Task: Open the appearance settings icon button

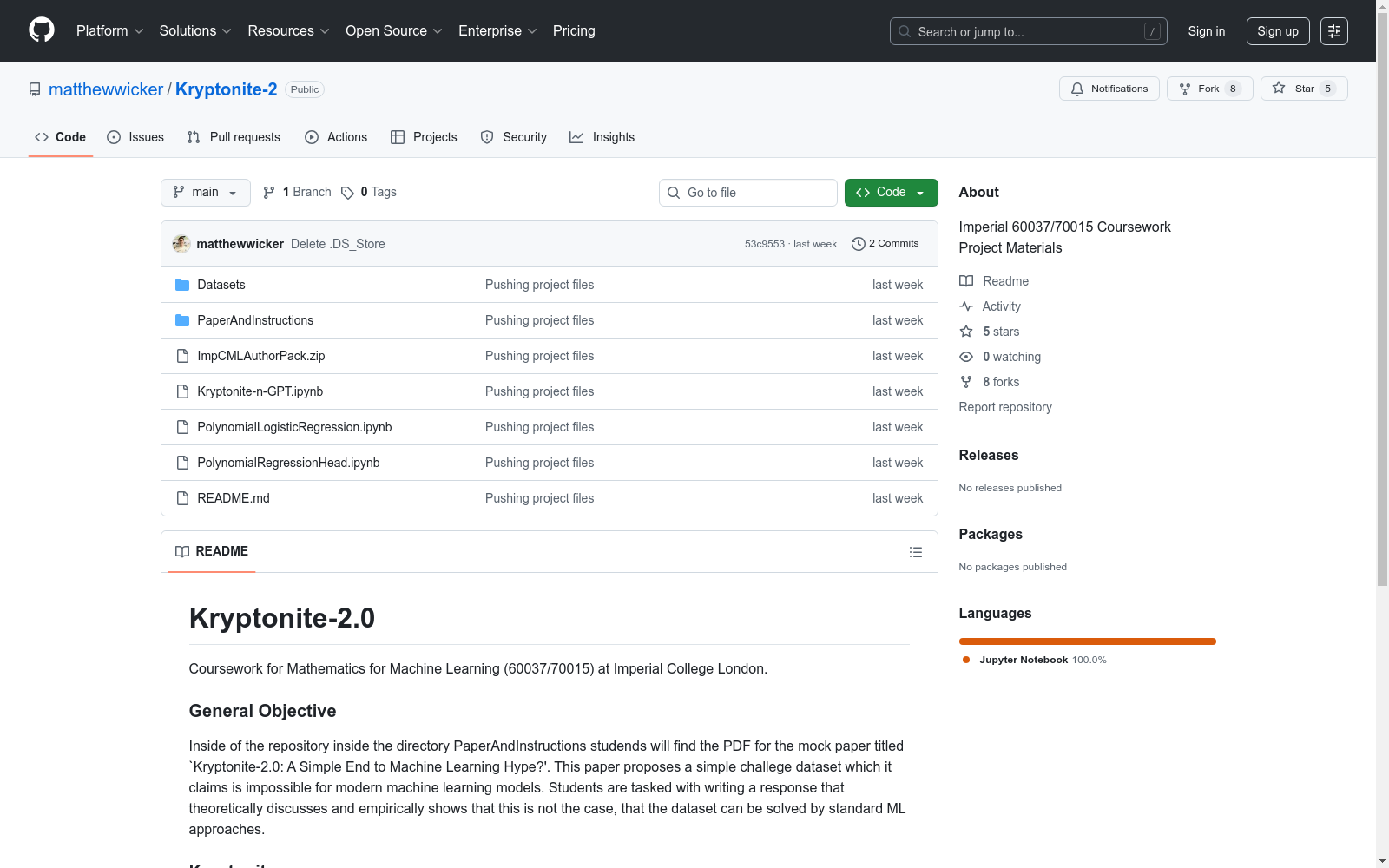Action: [1334, 31]
